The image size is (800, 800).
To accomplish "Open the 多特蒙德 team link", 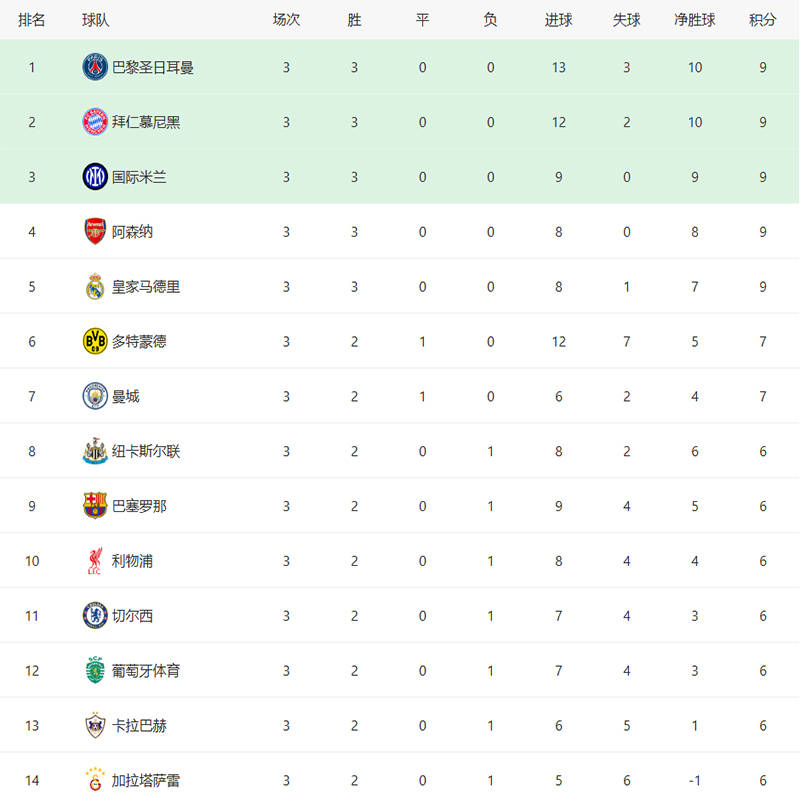I will pos(139,342).
